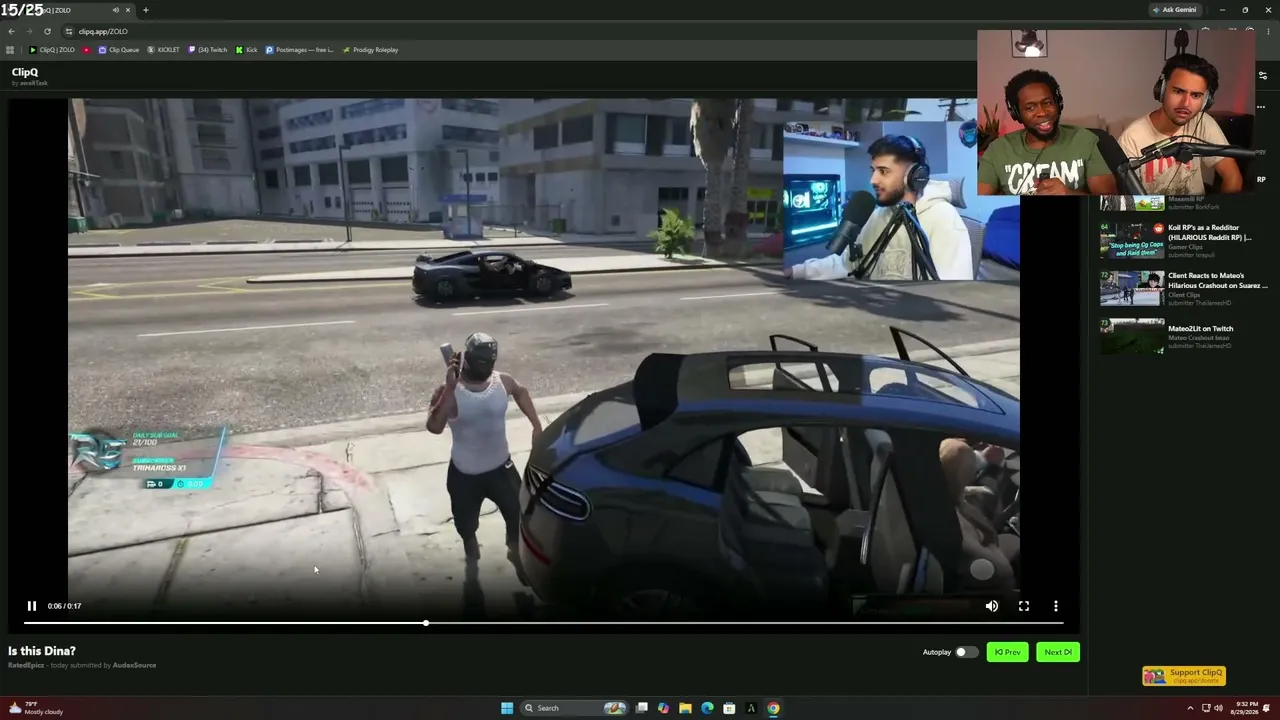The width and height of the screenshot is (1280, 720).
Task: Open the dark terminal-style app on taskbar
Action: [751, 708]
